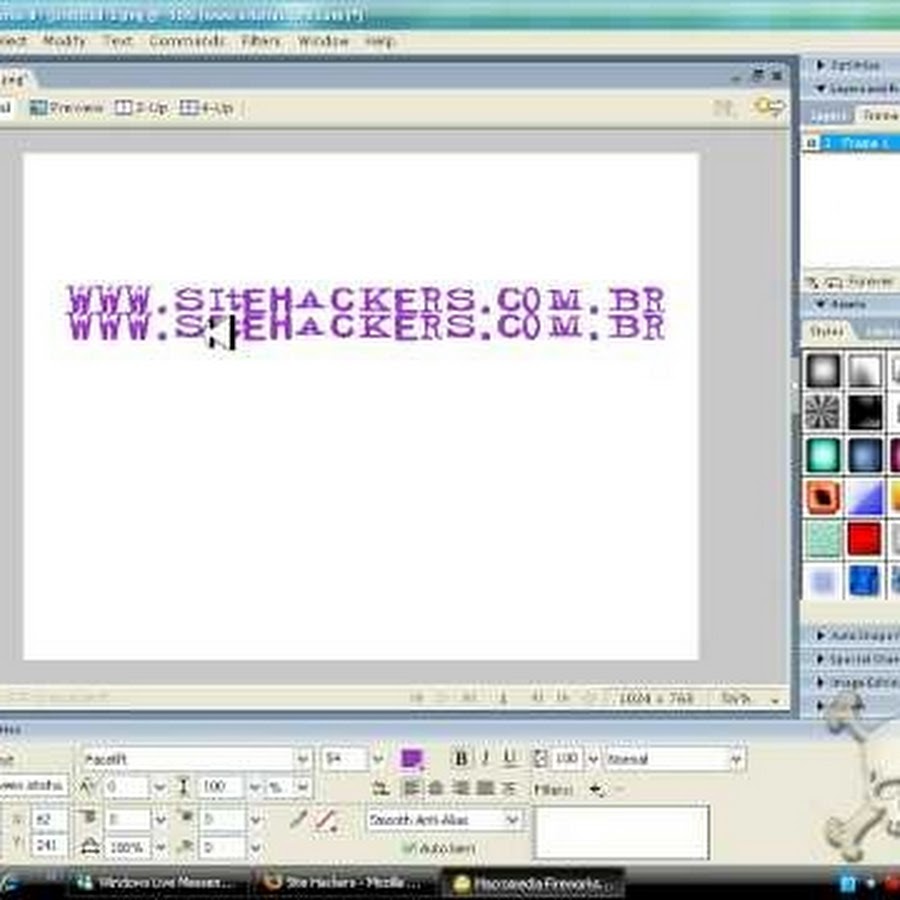Apply the gray radial gradient style
The width and height of the screenshot is (900, 900).
pyautogui.click(x=823, y=370)
